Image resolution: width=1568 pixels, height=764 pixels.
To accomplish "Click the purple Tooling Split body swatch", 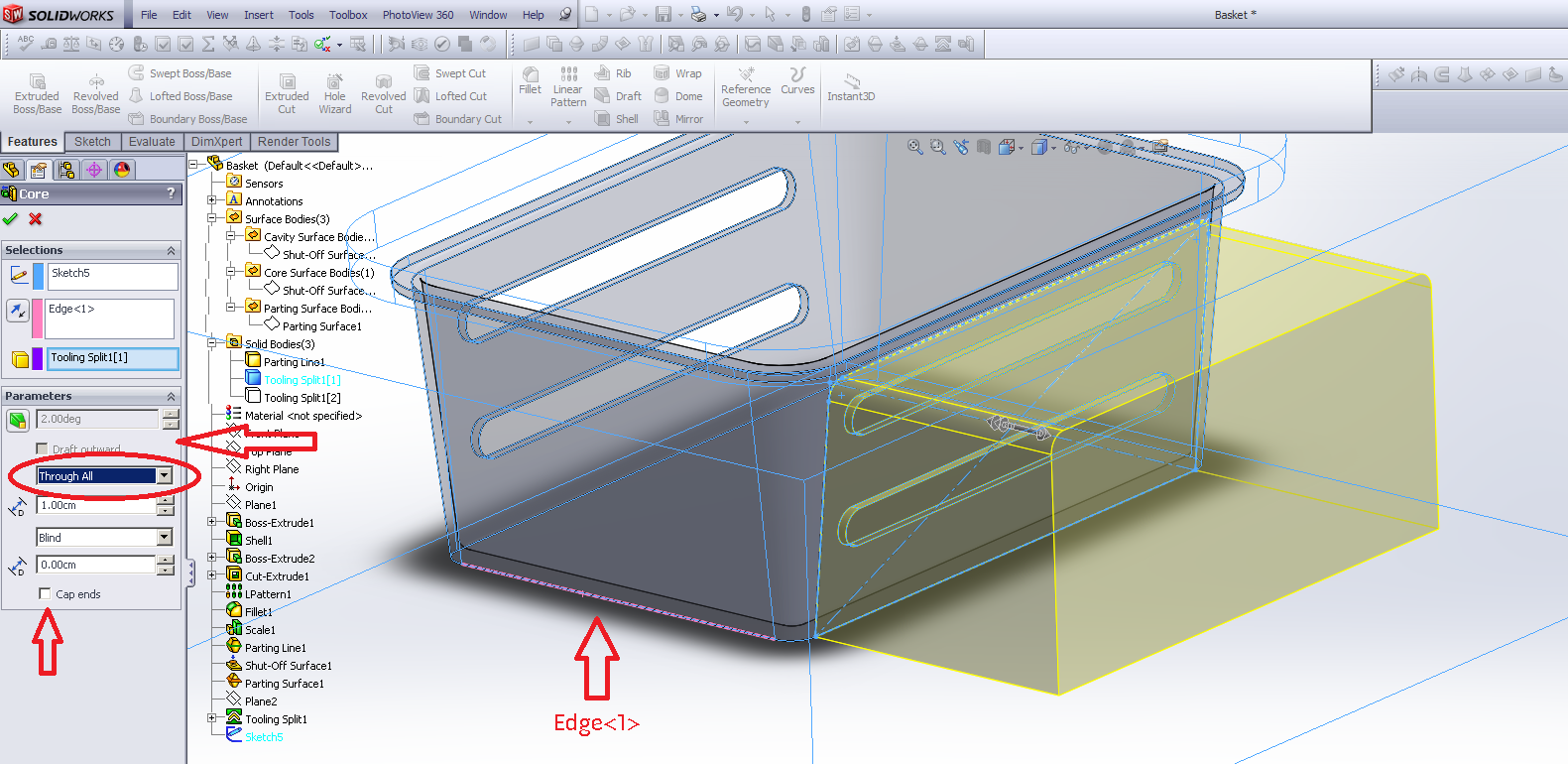I will coord(38,358).
